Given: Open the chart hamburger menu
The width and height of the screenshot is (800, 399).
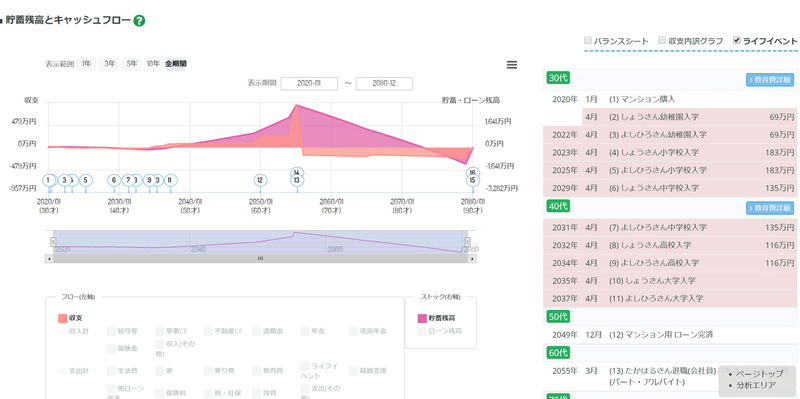Looking at the screenshot, I should pos(511,65).
